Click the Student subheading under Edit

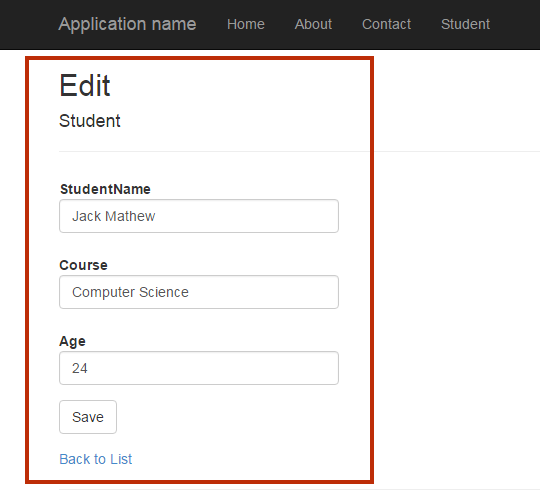[90, 121]
